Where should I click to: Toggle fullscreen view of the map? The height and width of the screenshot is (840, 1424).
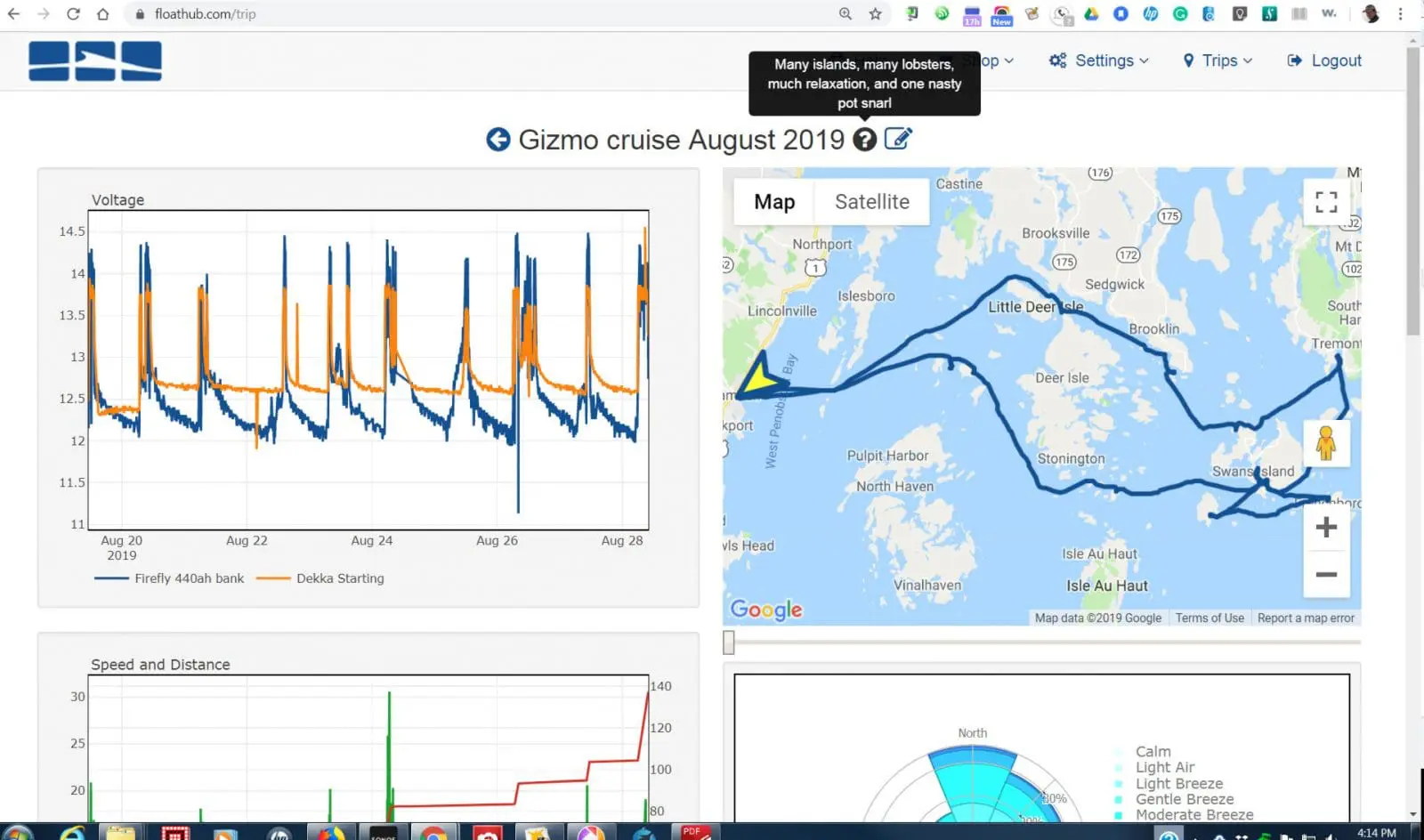pos(1326,202)
